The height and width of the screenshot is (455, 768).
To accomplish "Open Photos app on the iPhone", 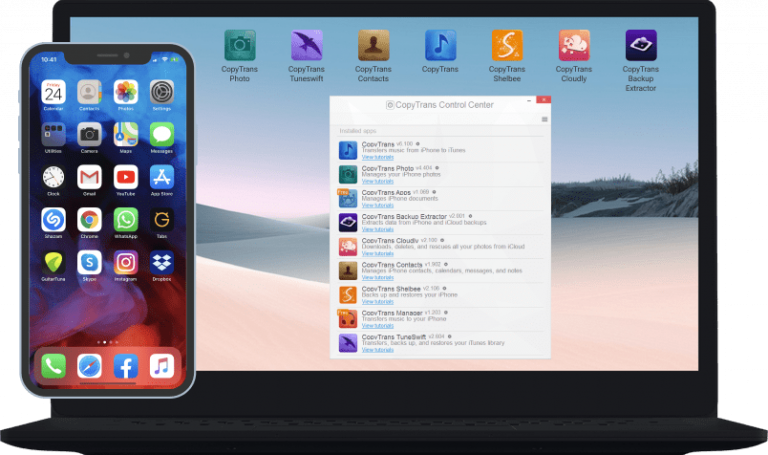I will [x=126, y=92].
